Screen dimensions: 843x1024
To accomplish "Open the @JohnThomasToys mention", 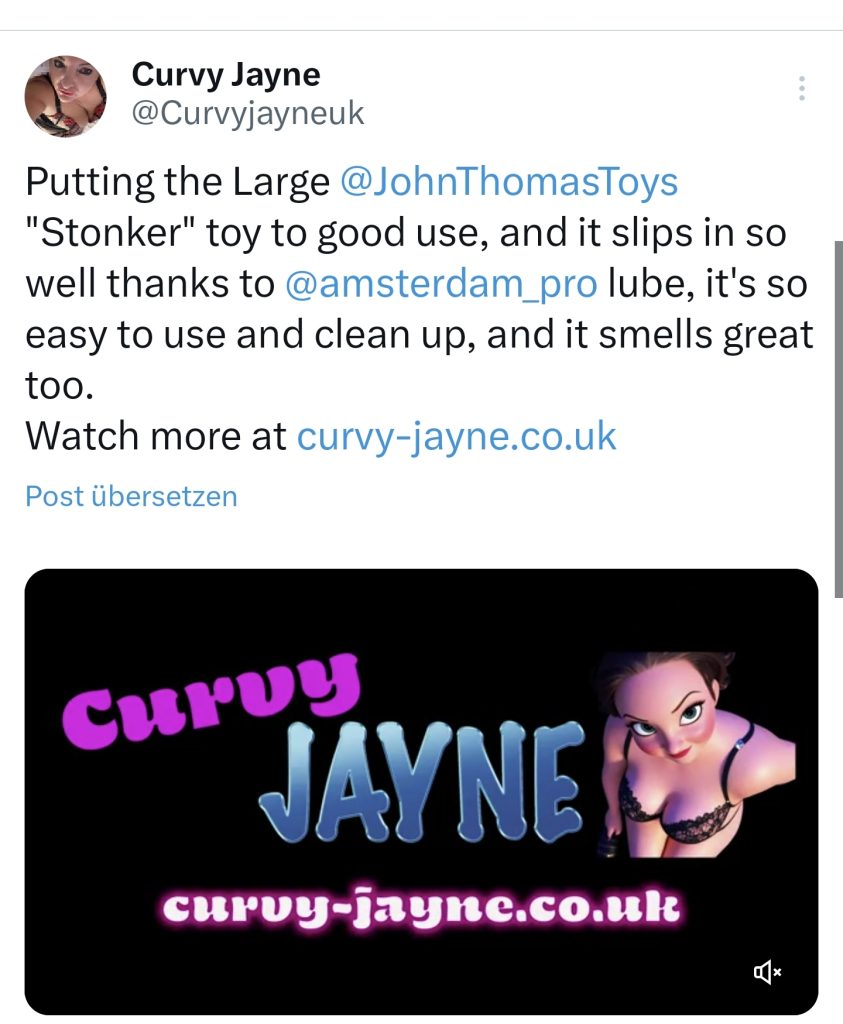I will click(509, 182).
